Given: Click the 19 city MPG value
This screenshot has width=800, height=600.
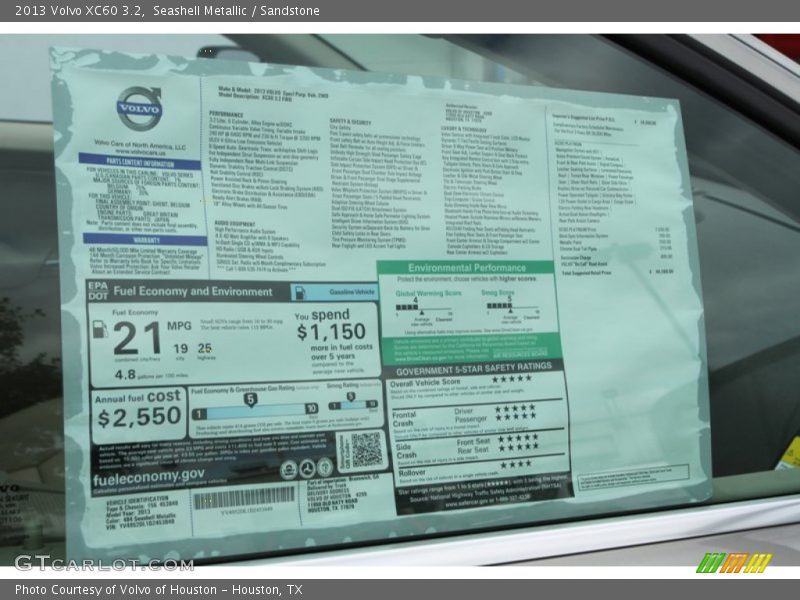Looking at the screenshot, I should tap(180, 349).
